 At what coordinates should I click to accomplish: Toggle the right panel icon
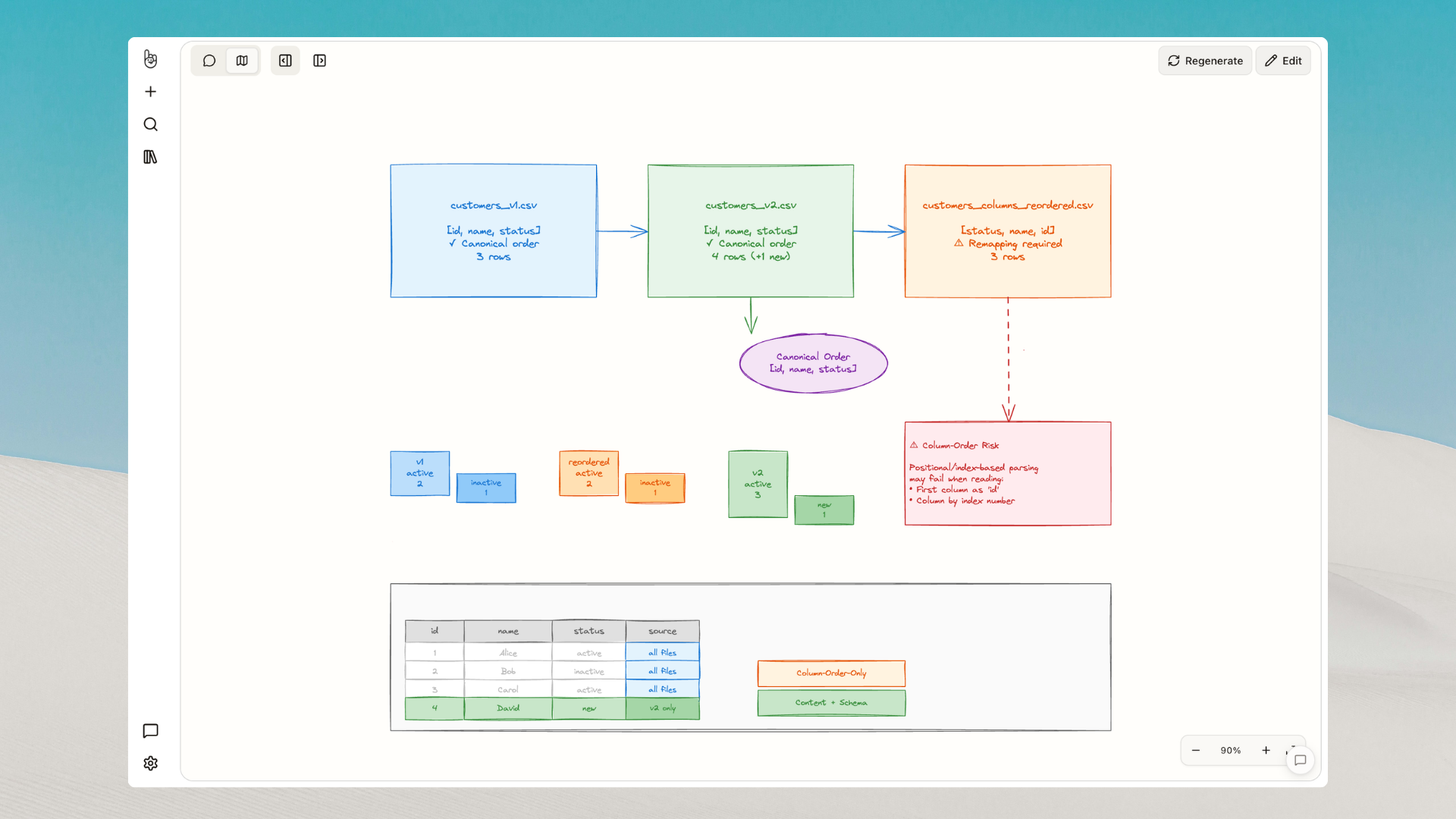319,61
